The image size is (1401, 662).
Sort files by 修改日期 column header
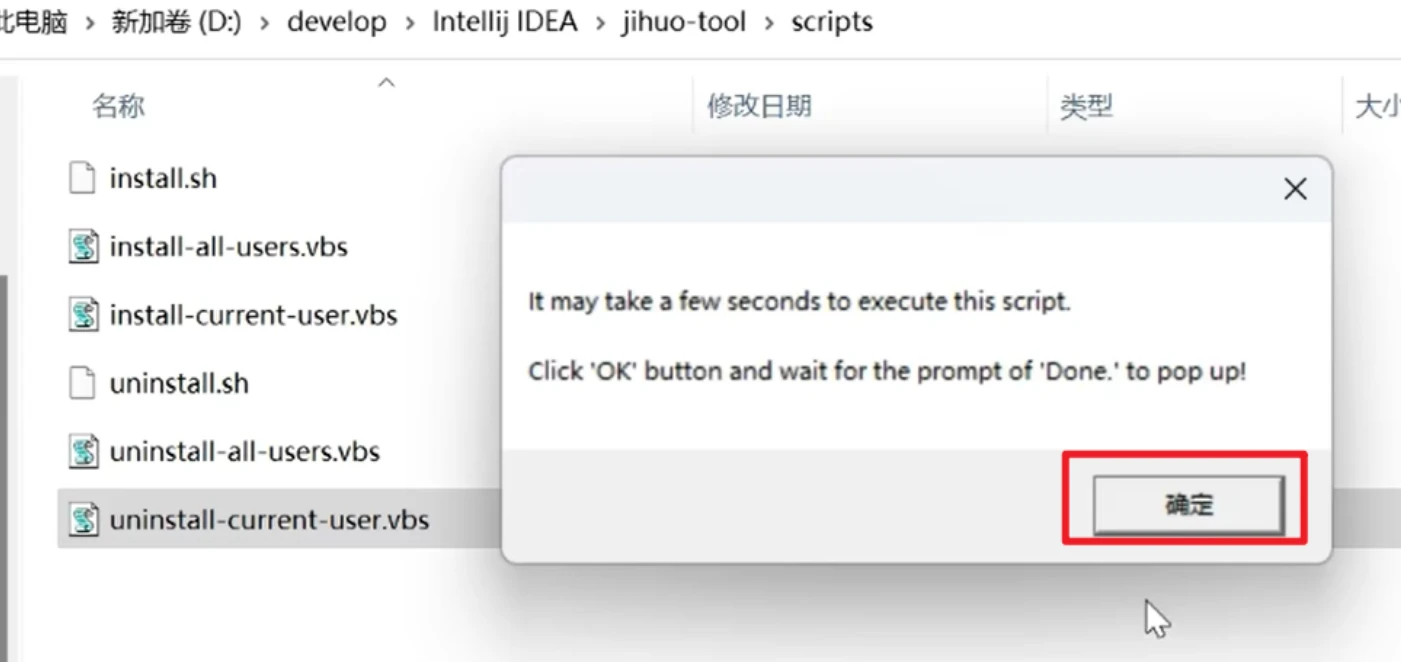click(x=759, y=106)
